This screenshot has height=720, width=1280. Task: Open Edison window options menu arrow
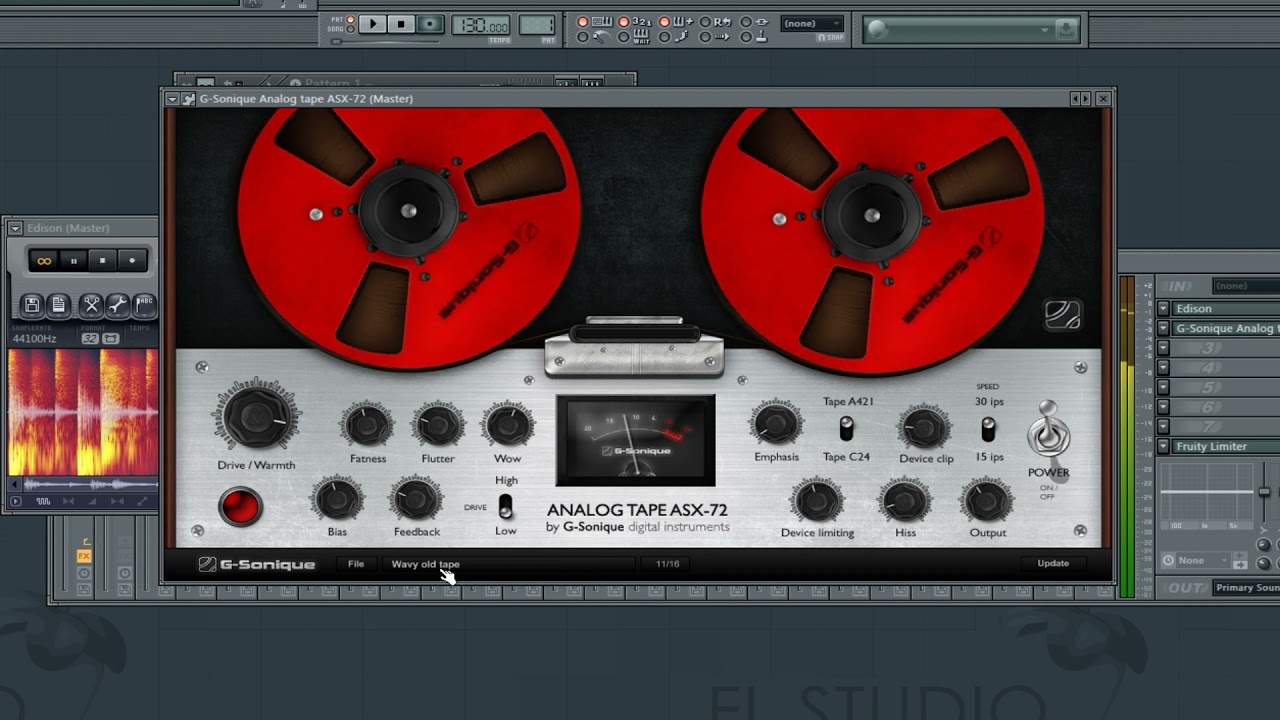tap(15, 228)
